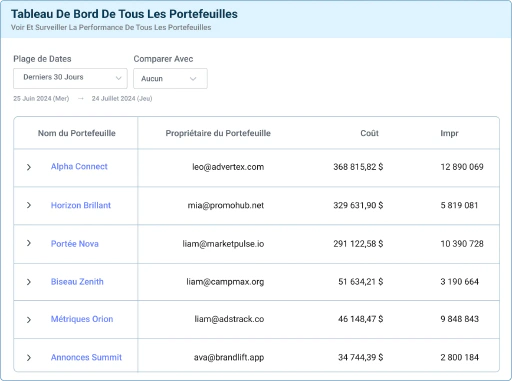Click the Nom du Portefeuille column header
The height and width of the screenshot is (381, 512).
(x=77, y=133)
